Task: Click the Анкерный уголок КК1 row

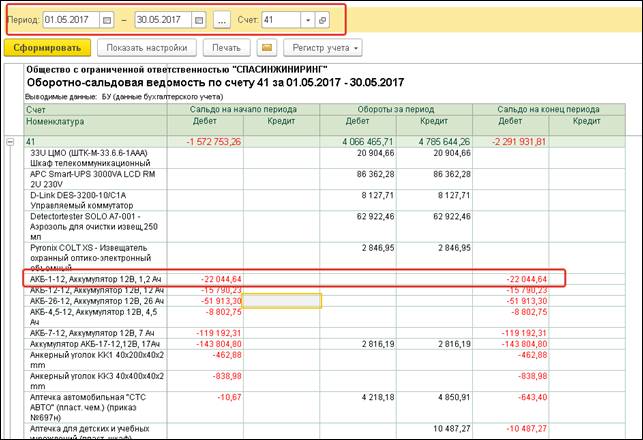Action: coord(80,359)
